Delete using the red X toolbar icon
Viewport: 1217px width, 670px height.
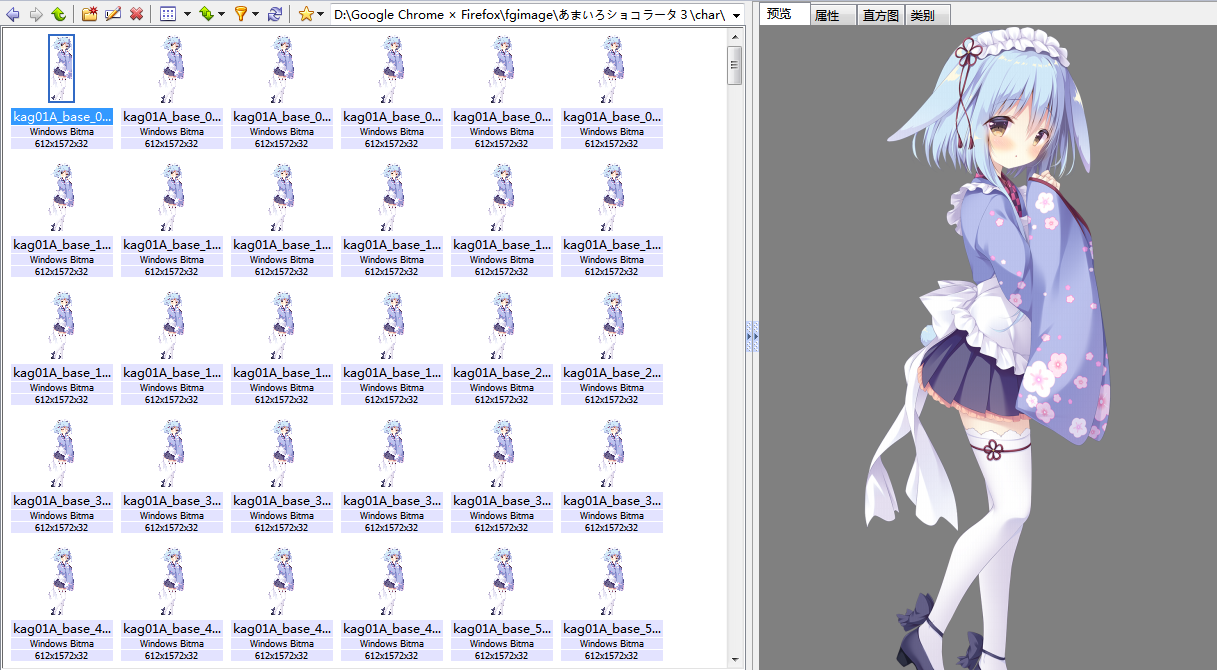pos(136,15)
